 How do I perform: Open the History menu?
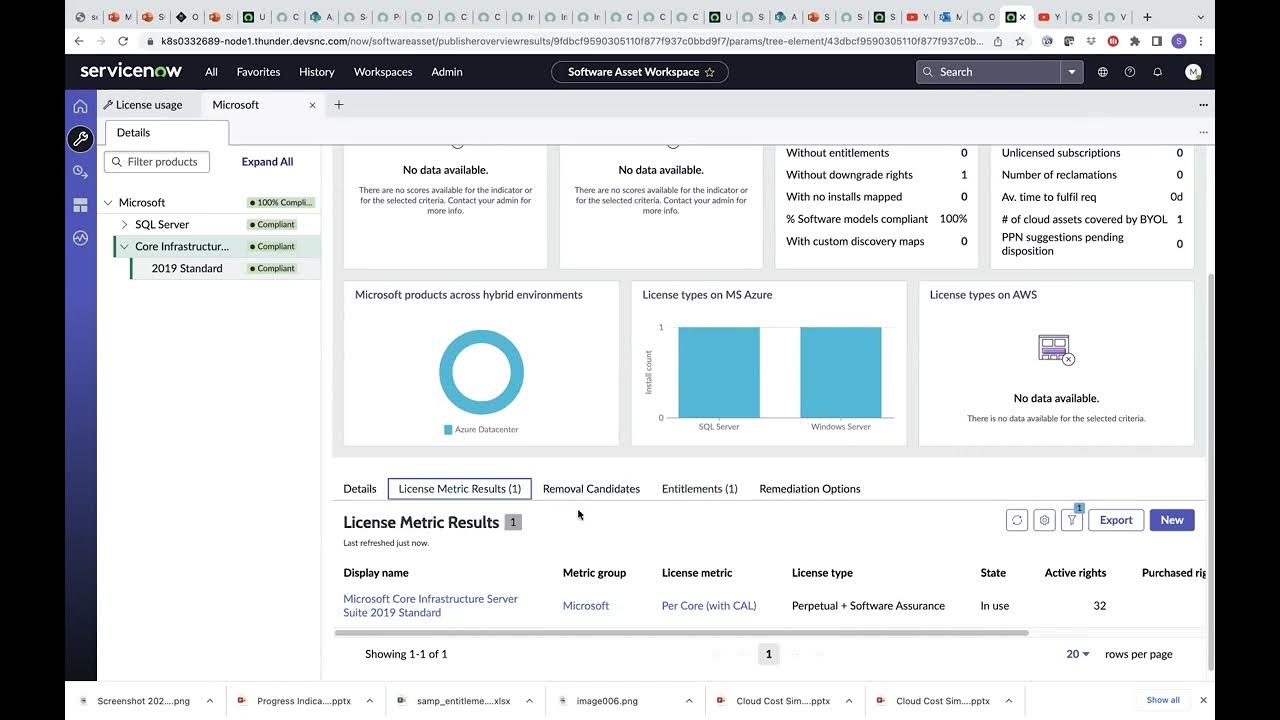pyautogui.click(x=317, y=72)
